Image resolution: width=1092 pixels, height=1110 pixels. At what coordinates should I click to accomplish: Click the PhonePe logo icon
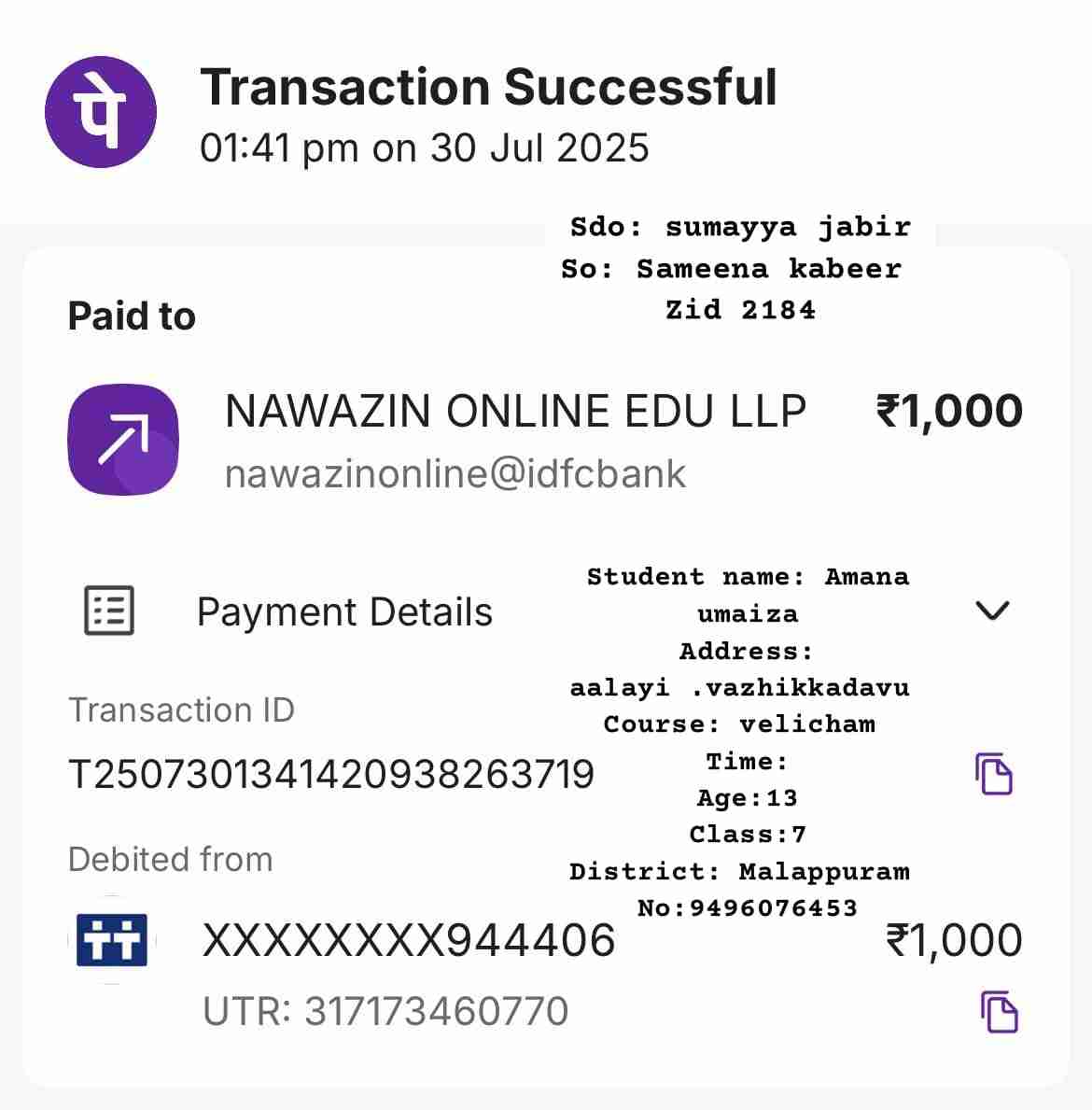point(101,113)
